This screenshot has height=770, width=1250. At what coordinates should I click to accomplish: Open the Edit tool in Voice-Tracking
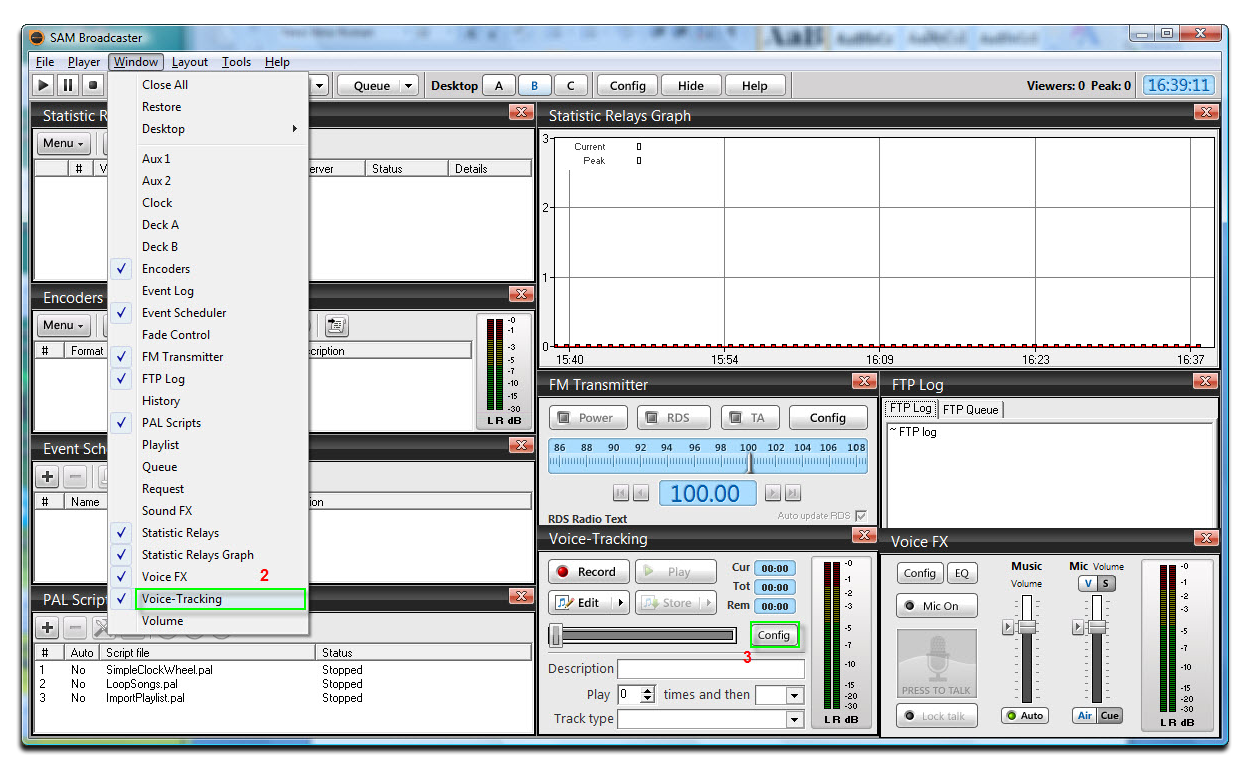coord(583,602)
